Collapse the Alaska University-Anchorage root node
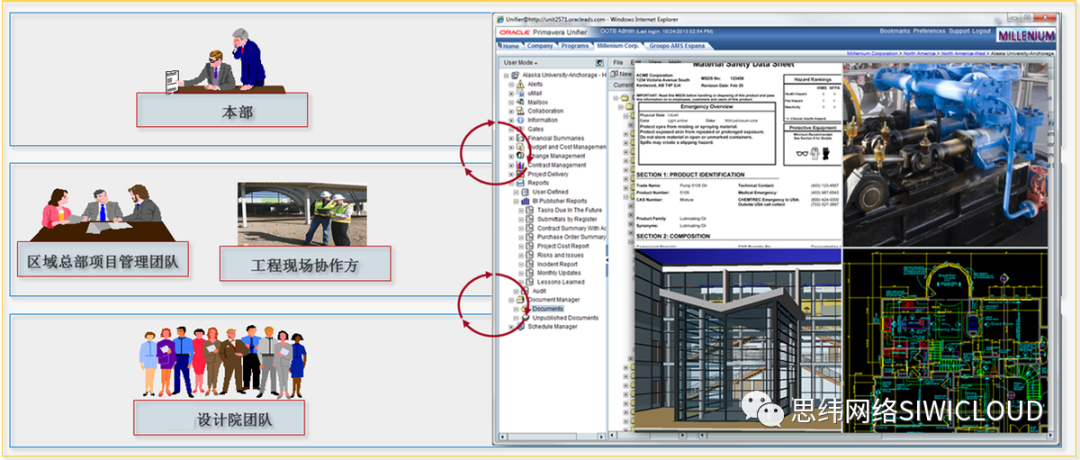The image size is (1080, 460). click(x=506, y=75)
